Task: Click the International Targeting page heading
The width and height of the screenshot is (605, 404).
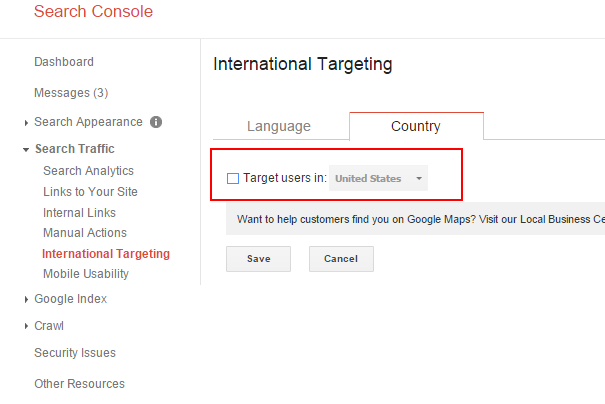Action: click(303, 64)
